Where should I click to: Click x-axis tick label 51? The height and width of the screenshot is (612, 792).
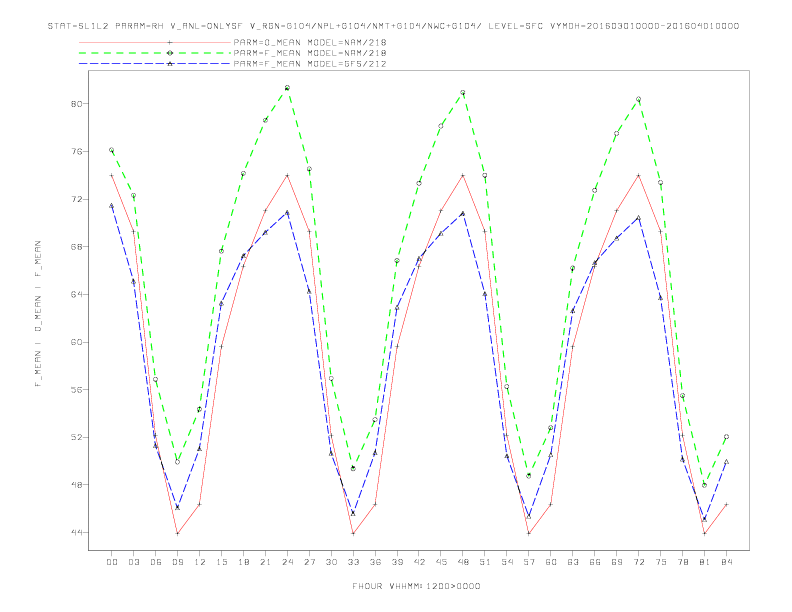[485, 562]
